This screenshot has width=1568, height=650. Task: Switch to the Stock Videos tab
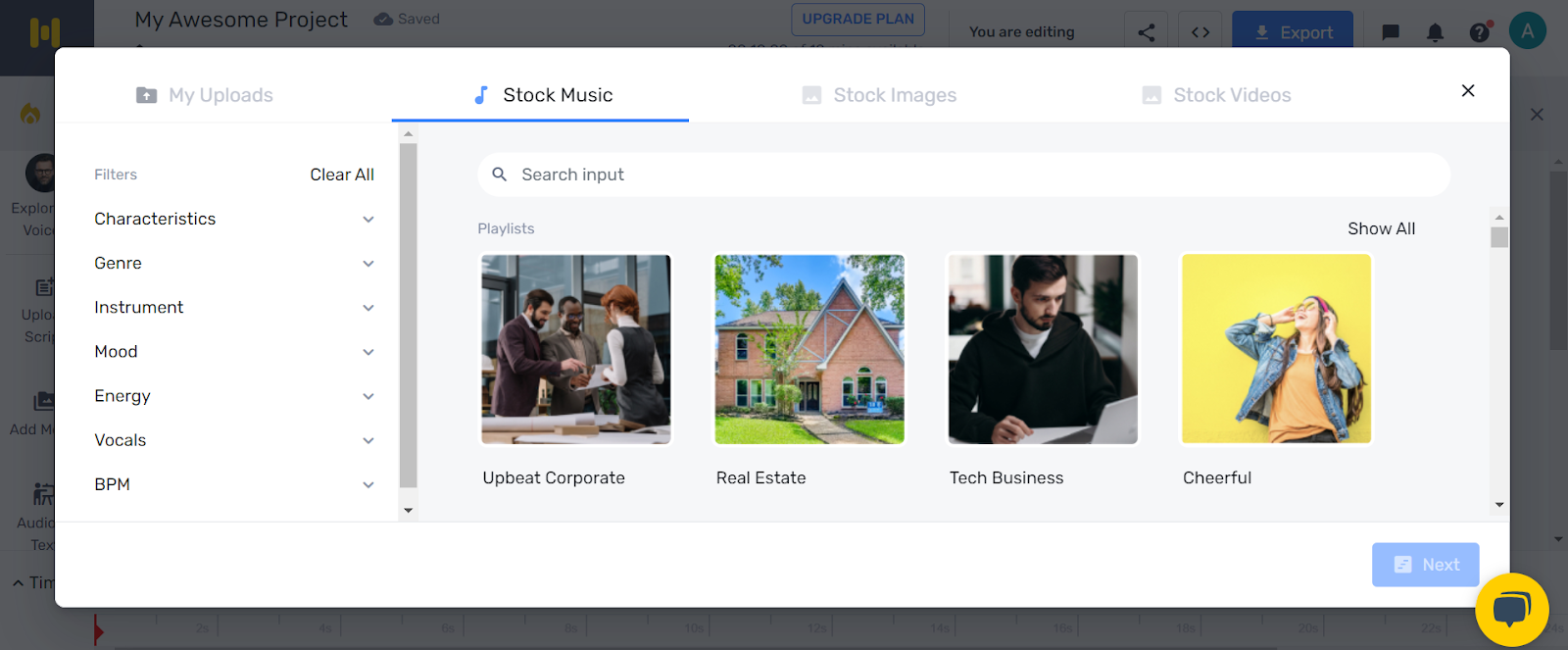click(x=1216, y=95)
